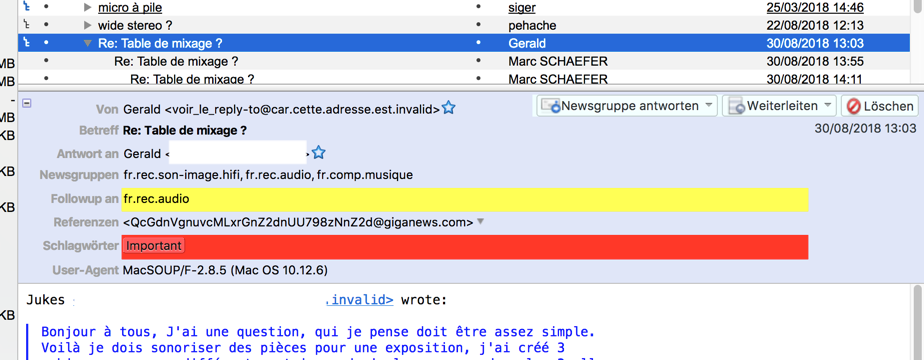Click the thread icon beside micro à pile
Image resolution: width=924 pixels, height=360 pixels.
point(25,8)
